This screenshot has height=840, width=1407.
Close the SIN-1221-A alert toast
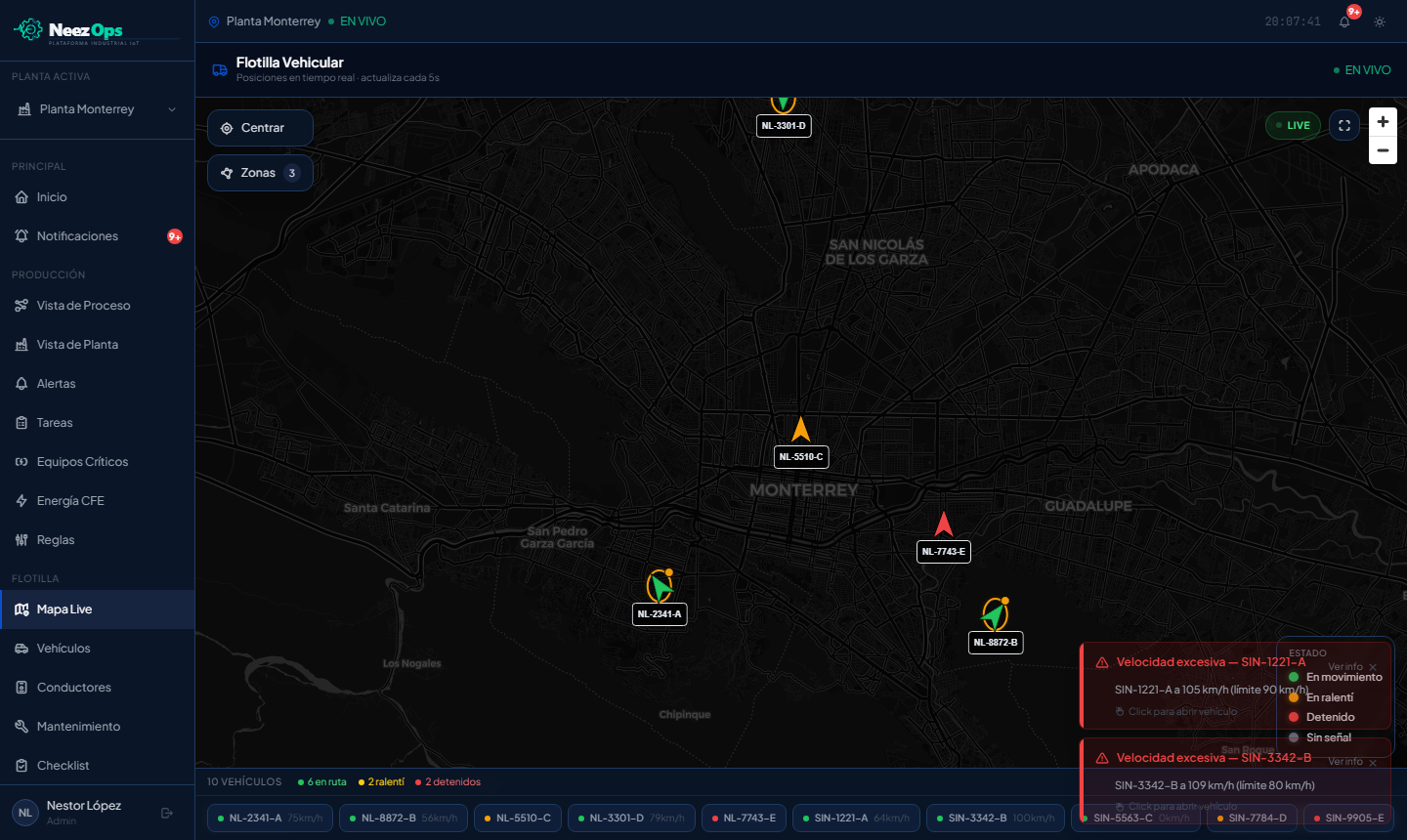[x=1373, y=667]
